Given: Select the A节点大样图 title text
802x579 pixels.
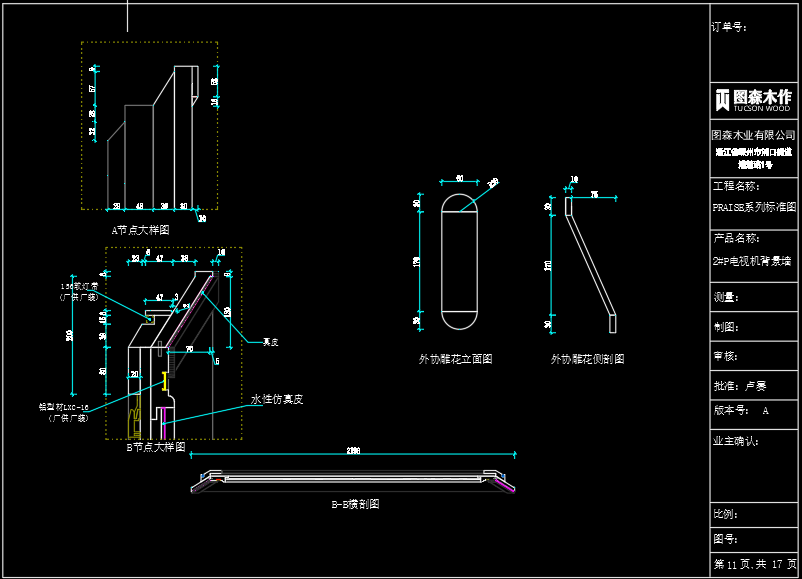Looking at the screenshot, I should click(140, 230).
